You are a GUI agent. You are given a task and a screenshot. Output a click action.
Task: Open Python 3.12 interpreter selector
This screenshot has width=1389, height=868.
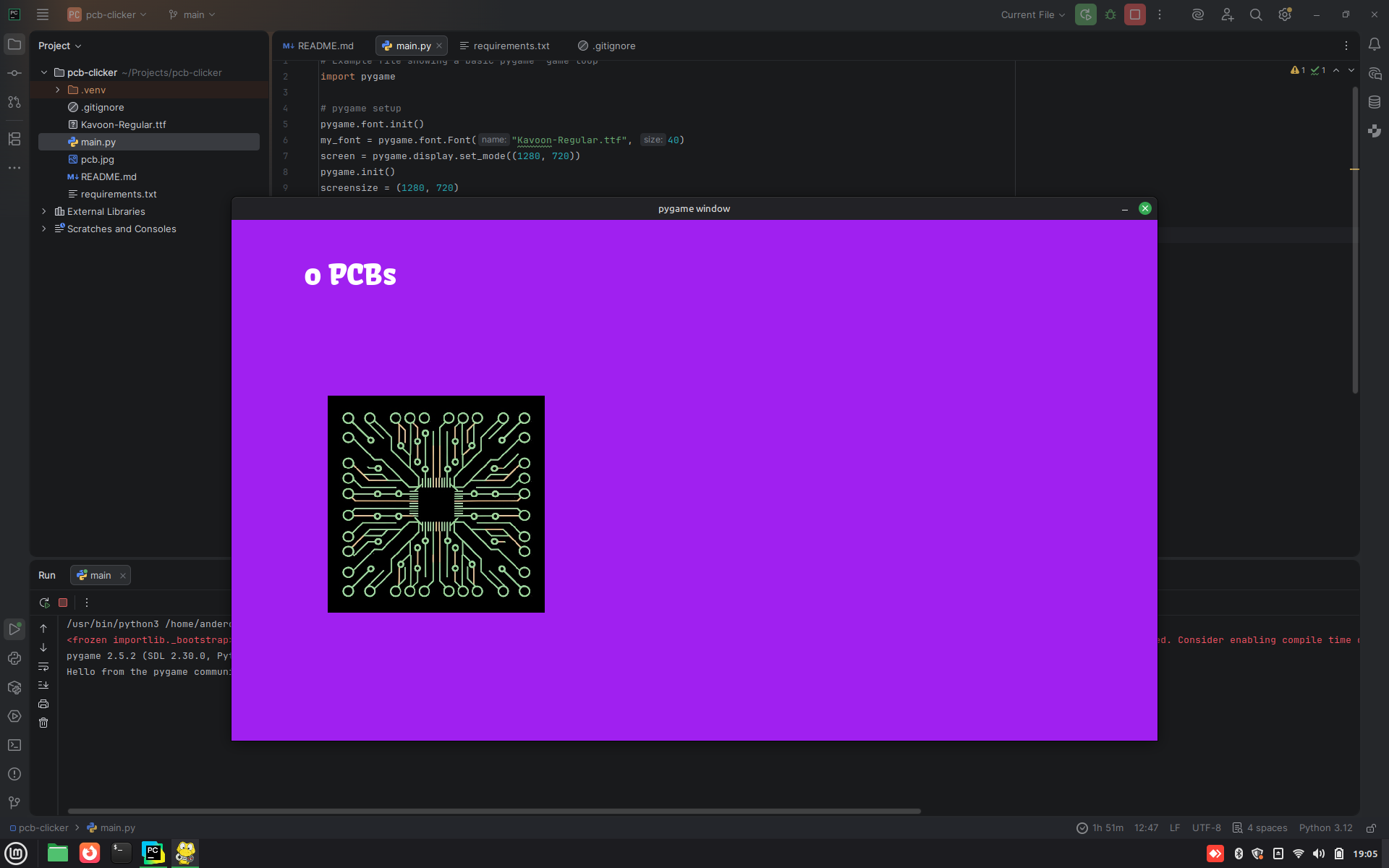[x=1325, y=828]
